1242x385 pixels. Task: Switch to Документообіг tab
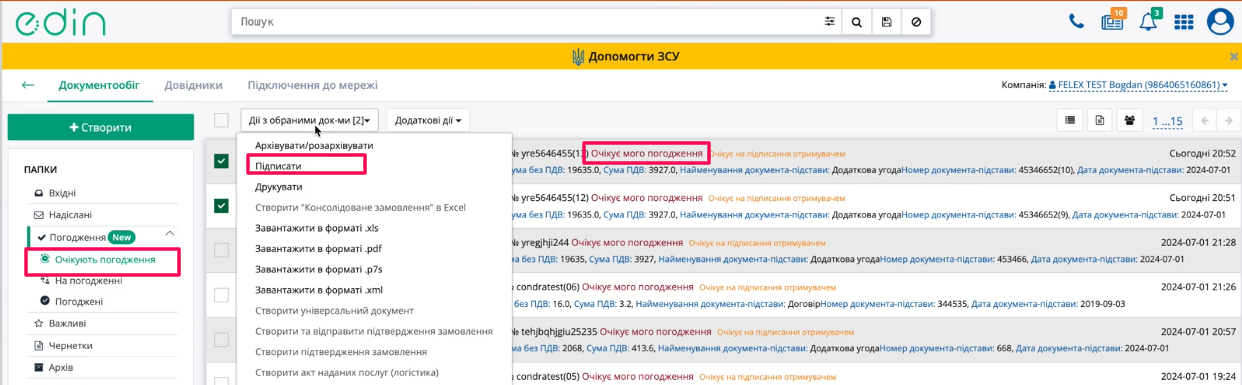point(99,85)
